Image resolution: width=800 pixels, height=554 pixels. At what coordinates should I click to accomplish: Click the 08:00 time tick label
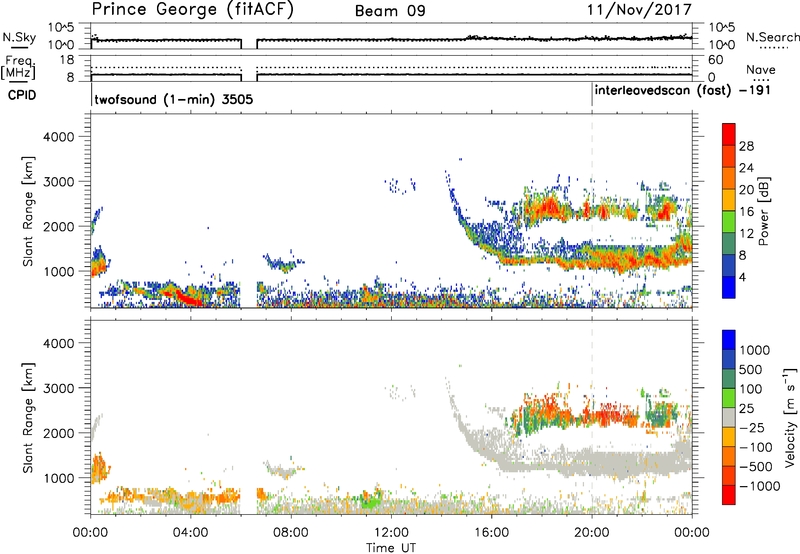290,533
